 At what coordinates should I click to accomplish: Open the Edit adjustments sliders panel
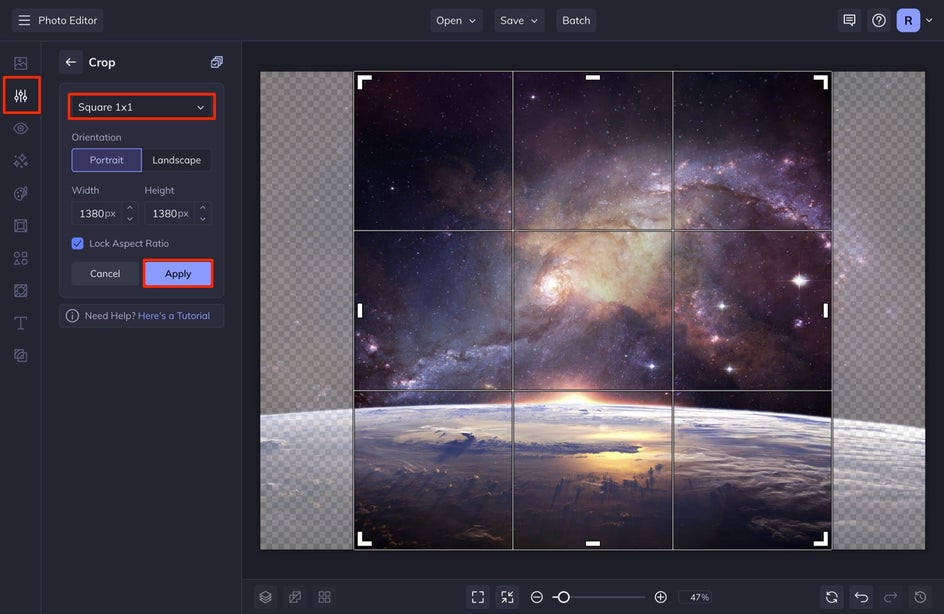(21, 96)
